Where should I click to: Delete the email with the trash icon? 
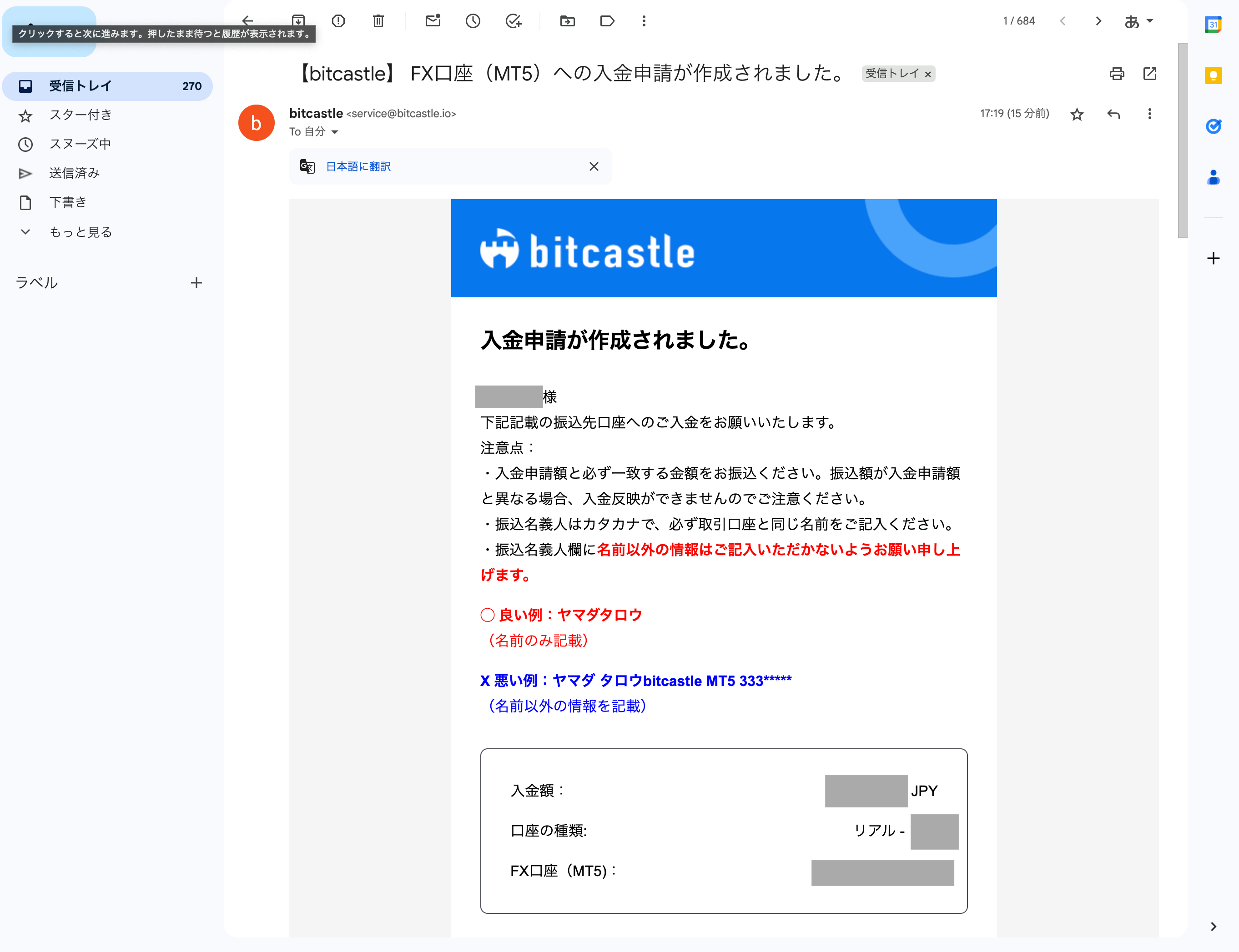click(x=378, y=21)
